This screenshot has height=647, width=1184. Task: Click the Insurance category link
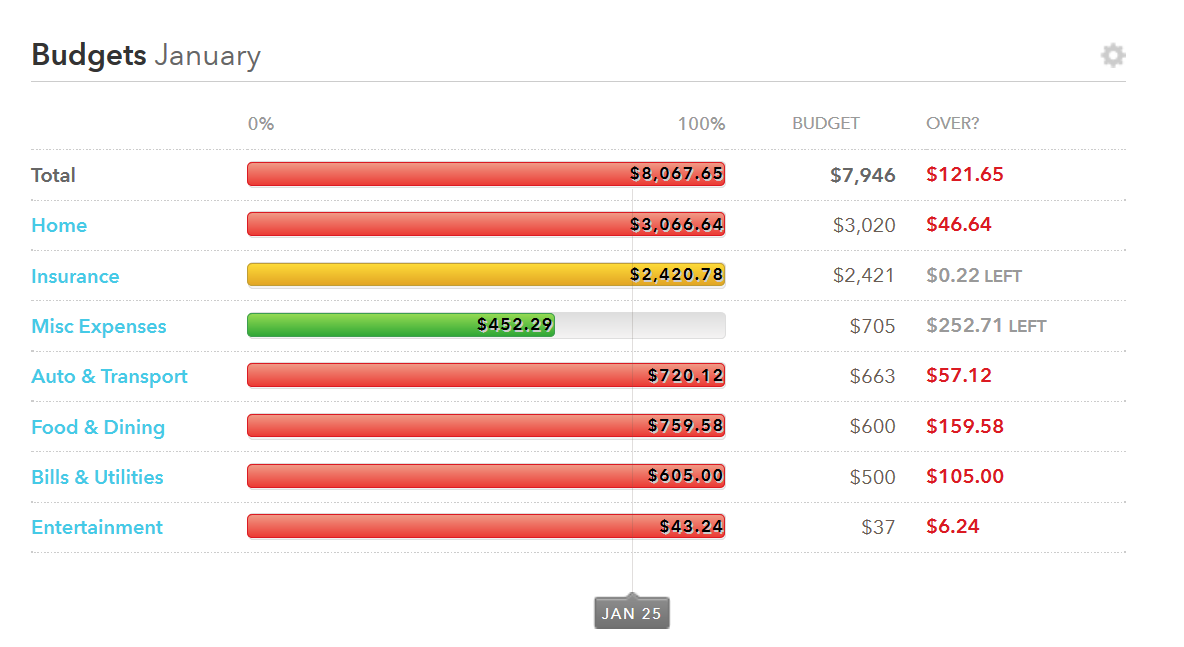[x=75, y=275]
